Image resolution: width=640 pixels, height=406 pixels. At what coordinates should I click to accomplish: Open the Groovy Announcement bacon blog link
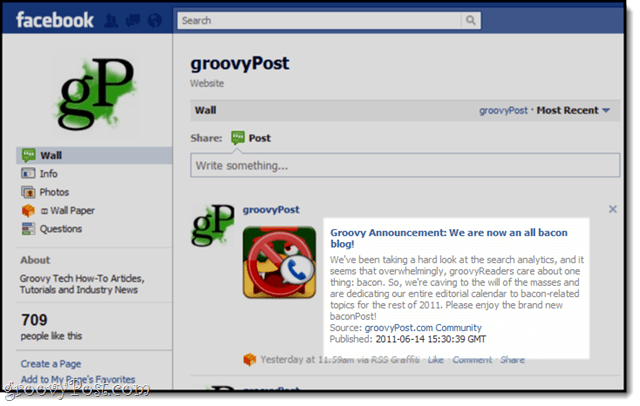(x=449, y=238)
